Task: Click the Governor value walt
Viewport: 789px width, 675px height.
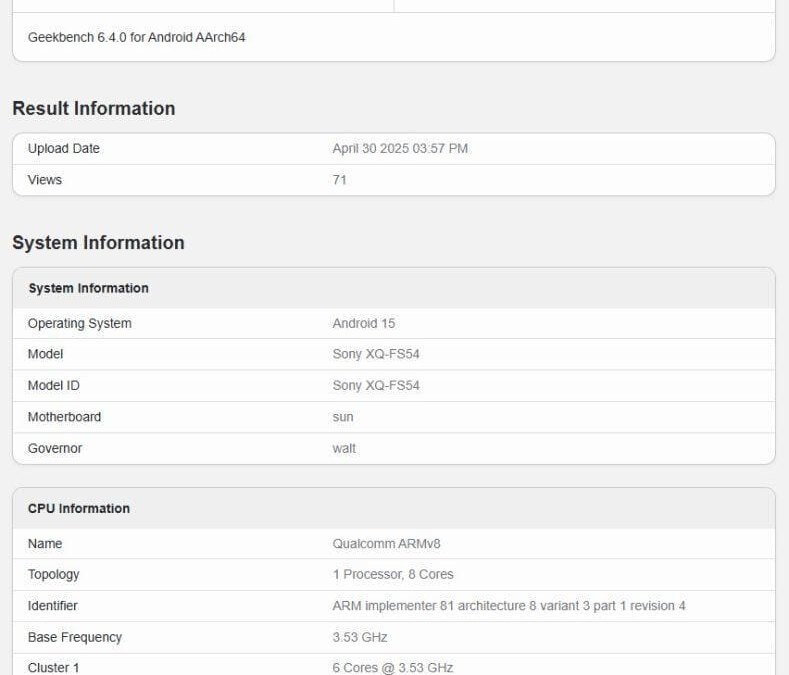Action: pos(344,449)
